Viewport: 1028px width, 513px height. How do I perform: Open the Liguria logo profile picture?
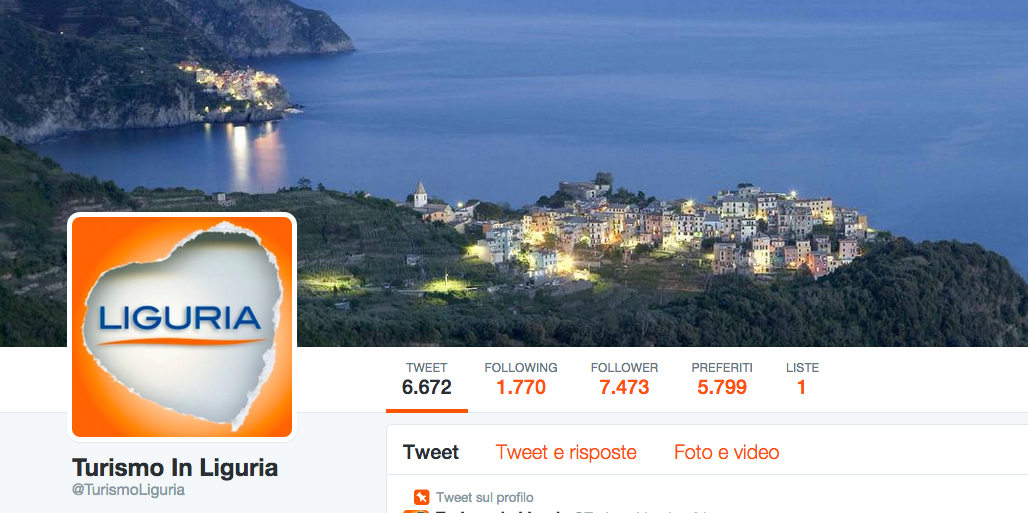pyautogui.click(x=182, y=327)
